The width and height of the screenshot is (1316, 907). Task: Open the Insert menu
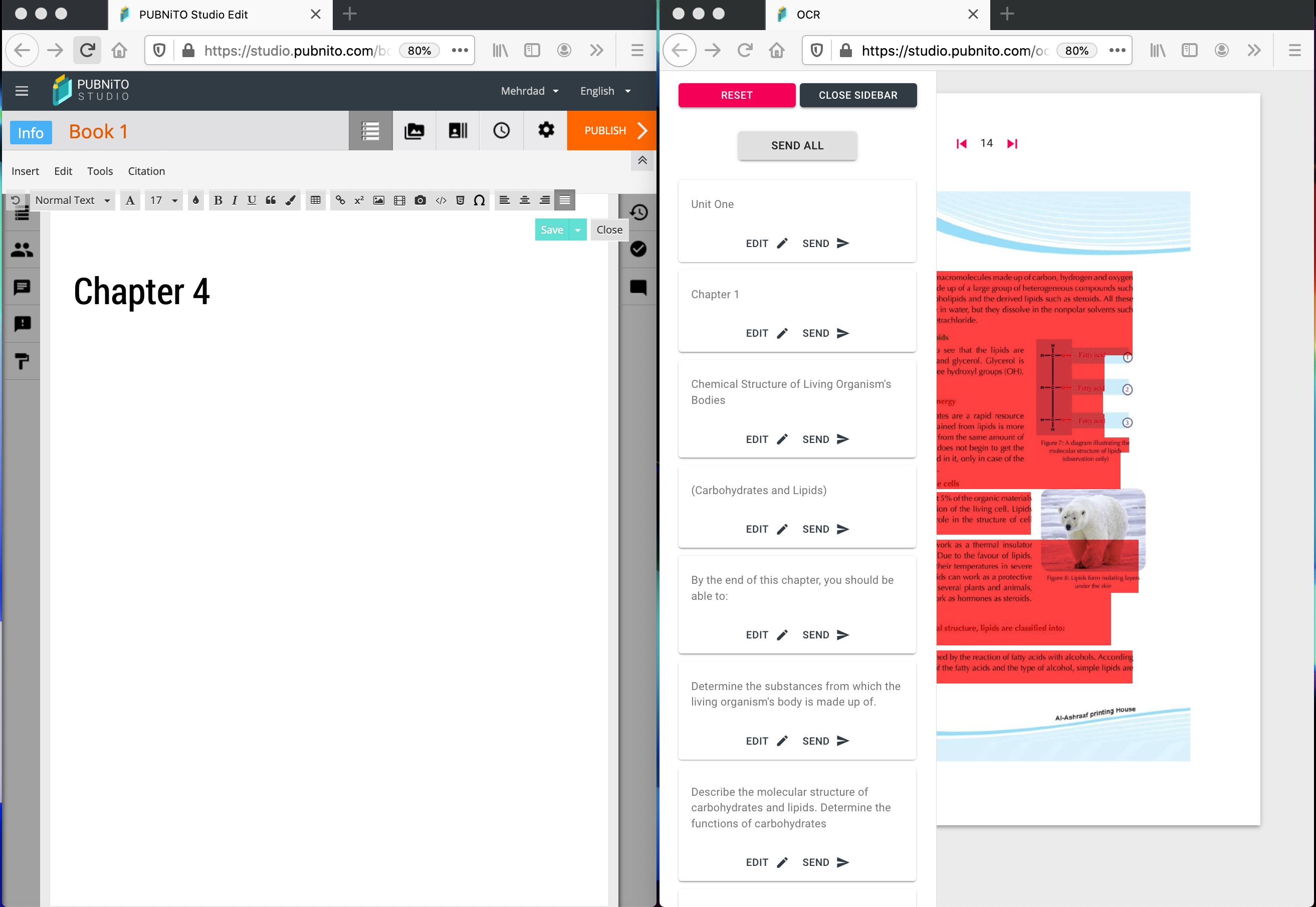[x=25, y=171]
